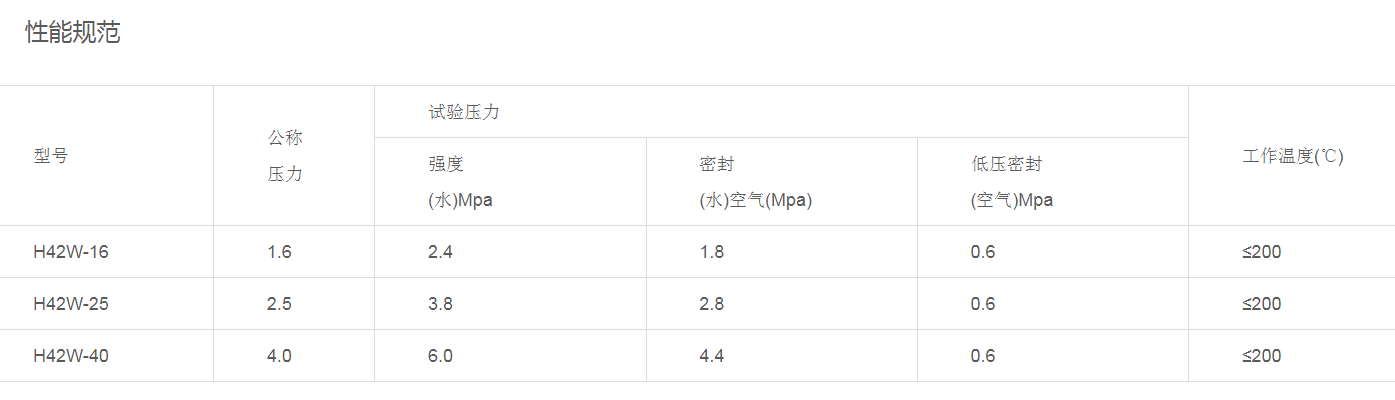Click the 密封(水)空气(Mpa) sub-header
This screenshot has width=1395, height=400.
tap(755, 182)
